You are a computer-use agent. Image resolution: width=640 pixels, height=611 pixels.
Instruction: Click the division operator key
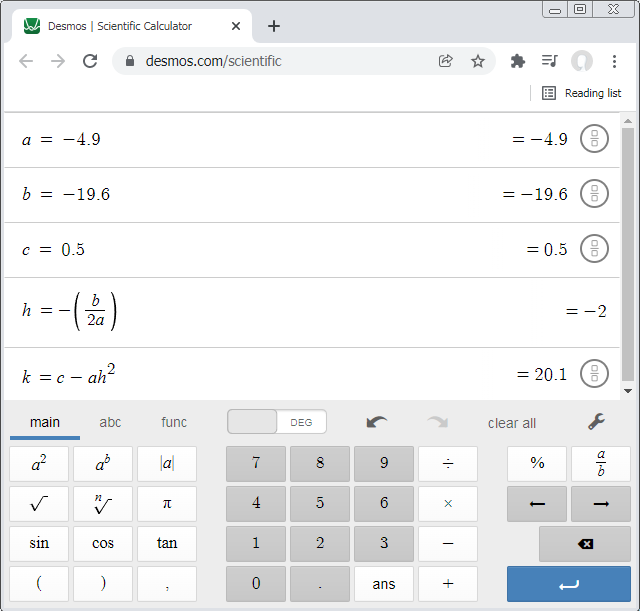pos(448,464)
